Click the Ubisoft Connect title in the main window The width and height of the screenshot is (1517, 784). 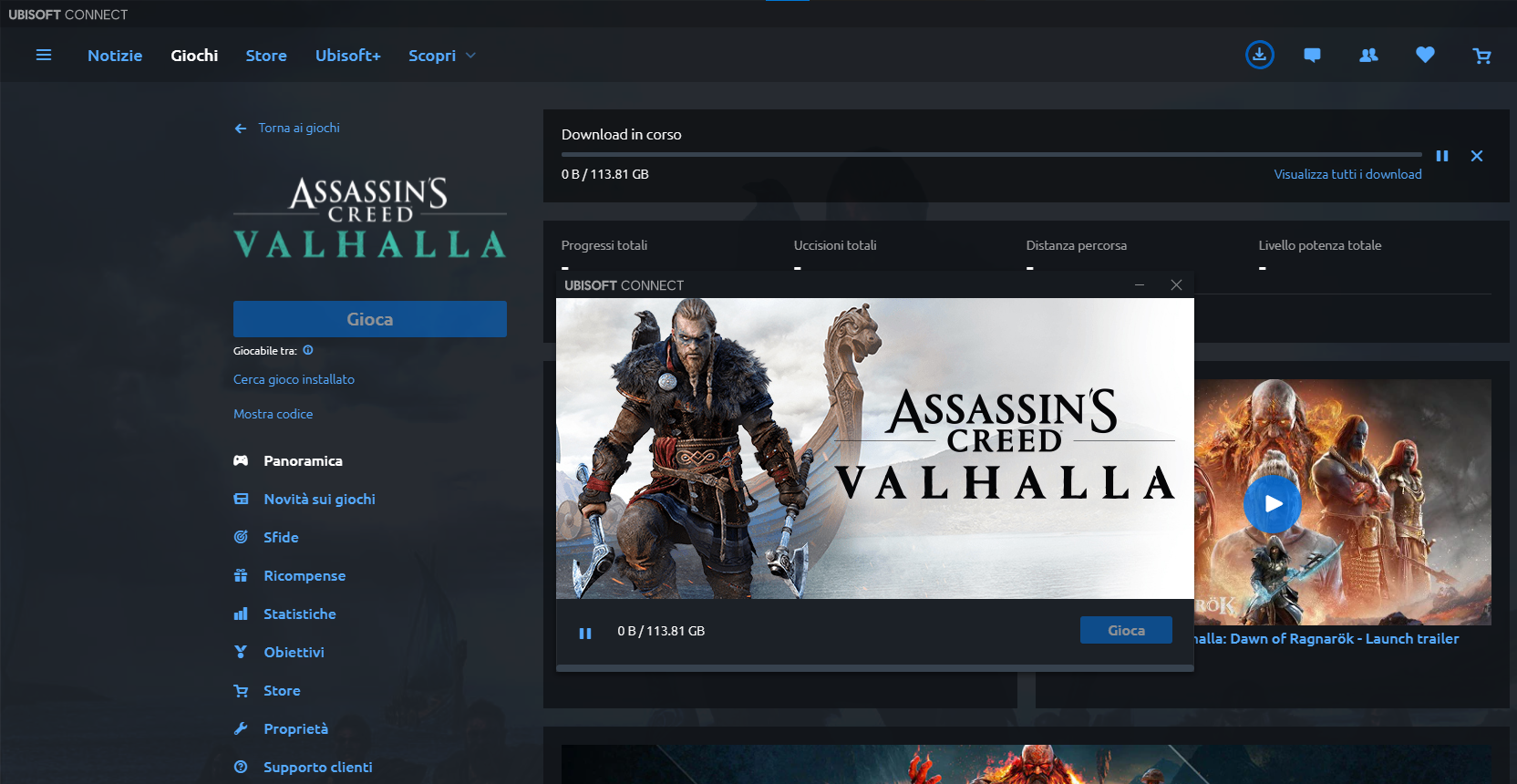68,15
